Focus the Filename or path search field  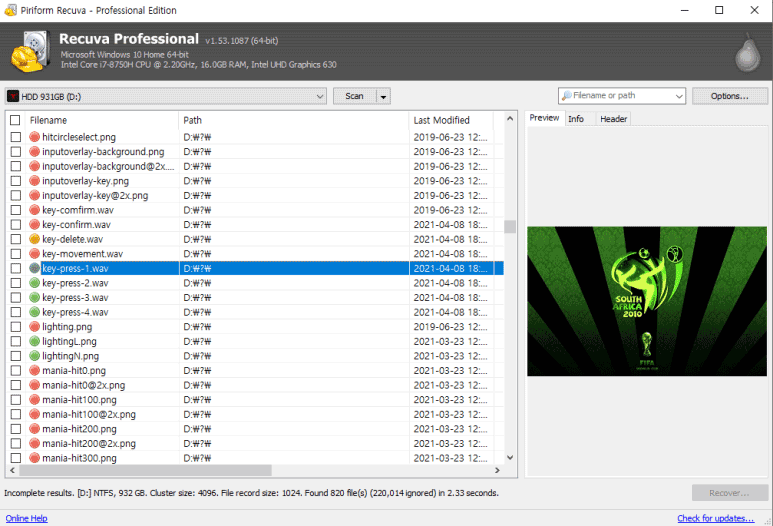point(622,96)
